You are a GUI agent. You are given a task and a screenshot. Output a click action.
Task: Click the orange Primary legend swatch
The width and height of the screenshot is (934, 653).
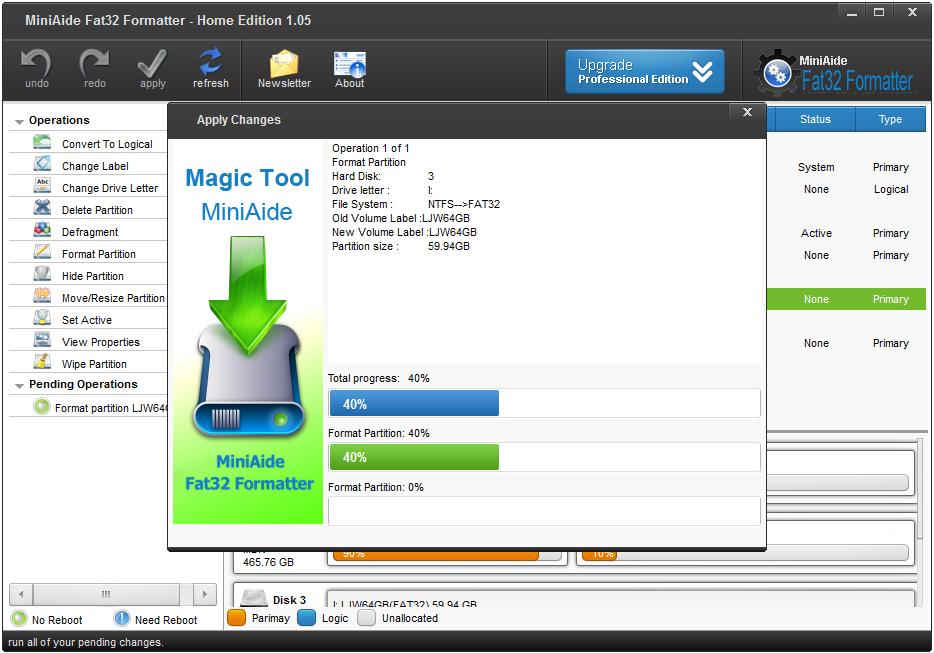[x=236, y=618]
